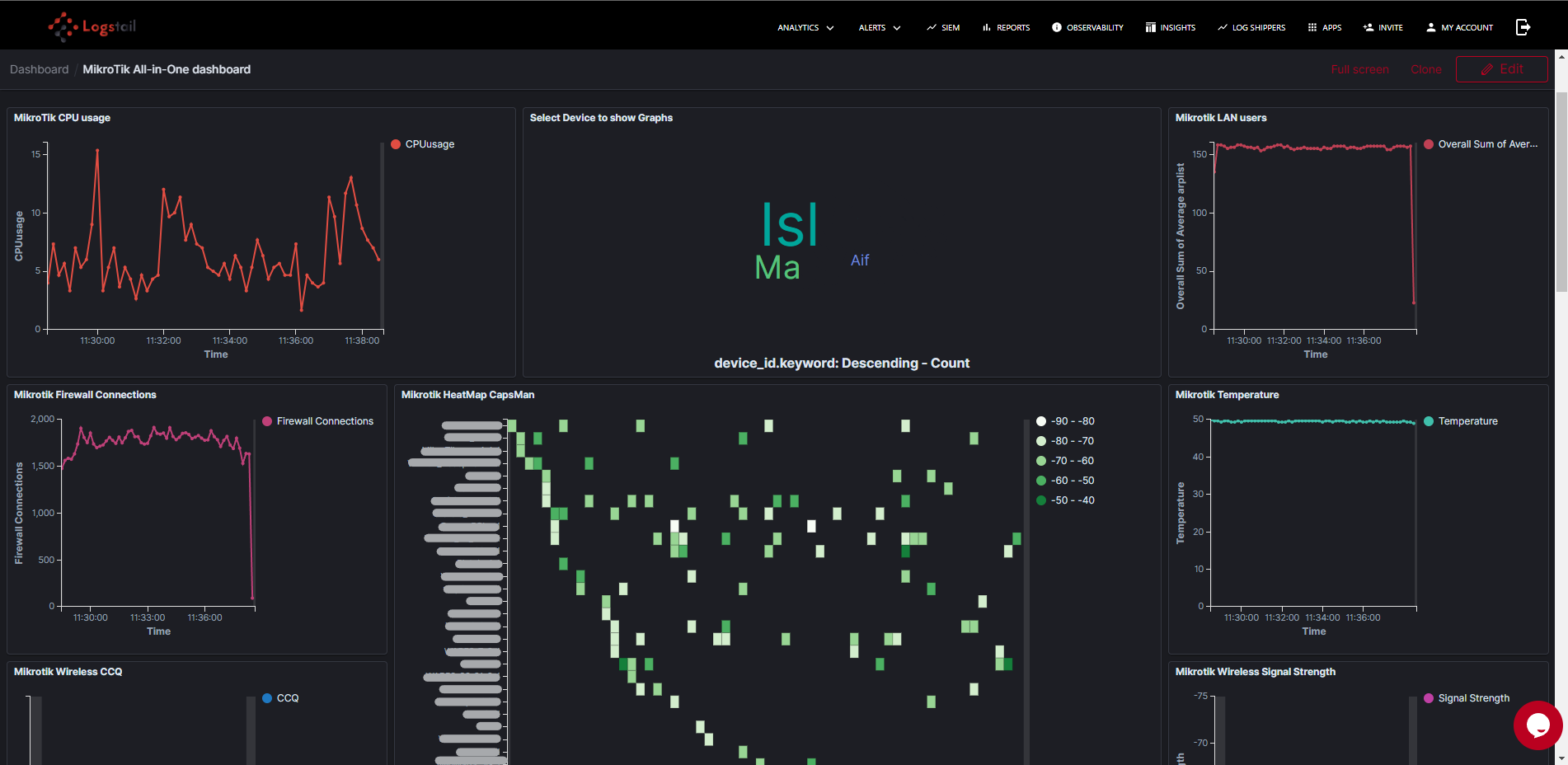1568x765 pixels.
Task: Toggle the -70 - -60 heatmap legend
Action: point(1066,461)
